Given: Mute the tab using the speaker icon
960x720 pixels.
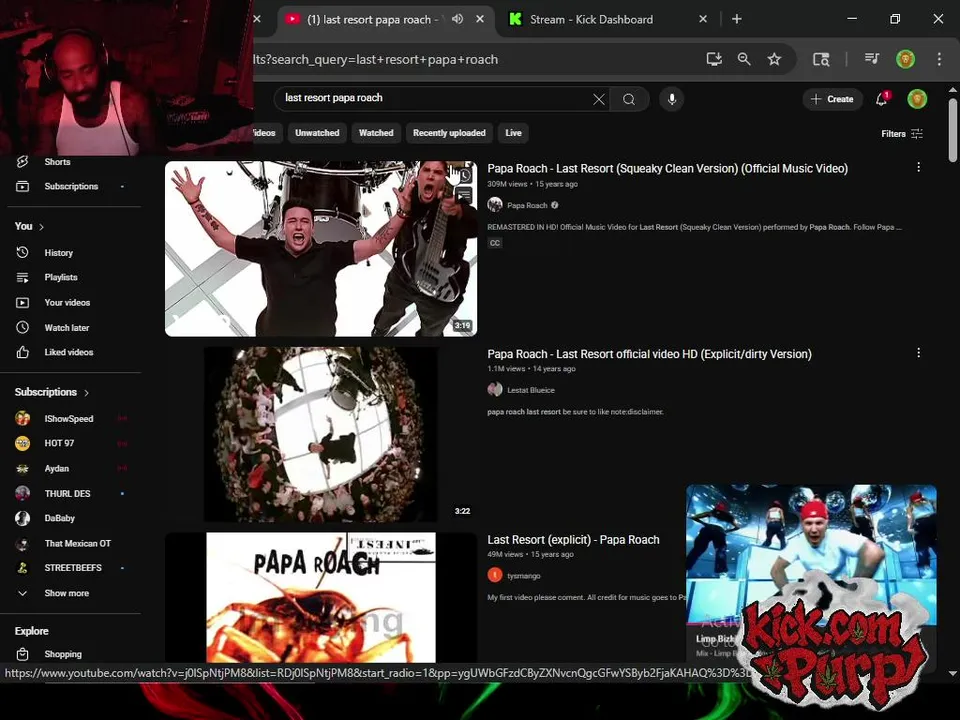Looking at the screenshot, I should [457, 19].
